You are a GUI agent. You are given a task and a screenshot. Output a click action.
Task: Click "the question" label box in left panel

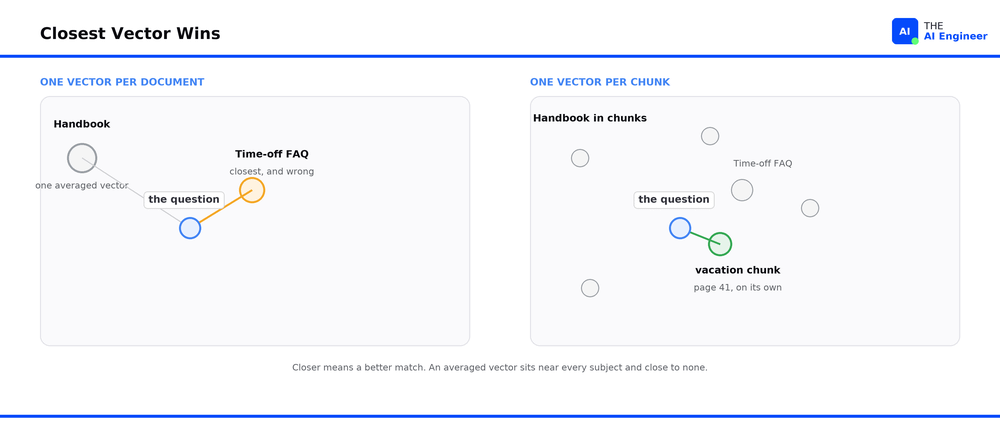pyautogui.click(x=184, y=200)
